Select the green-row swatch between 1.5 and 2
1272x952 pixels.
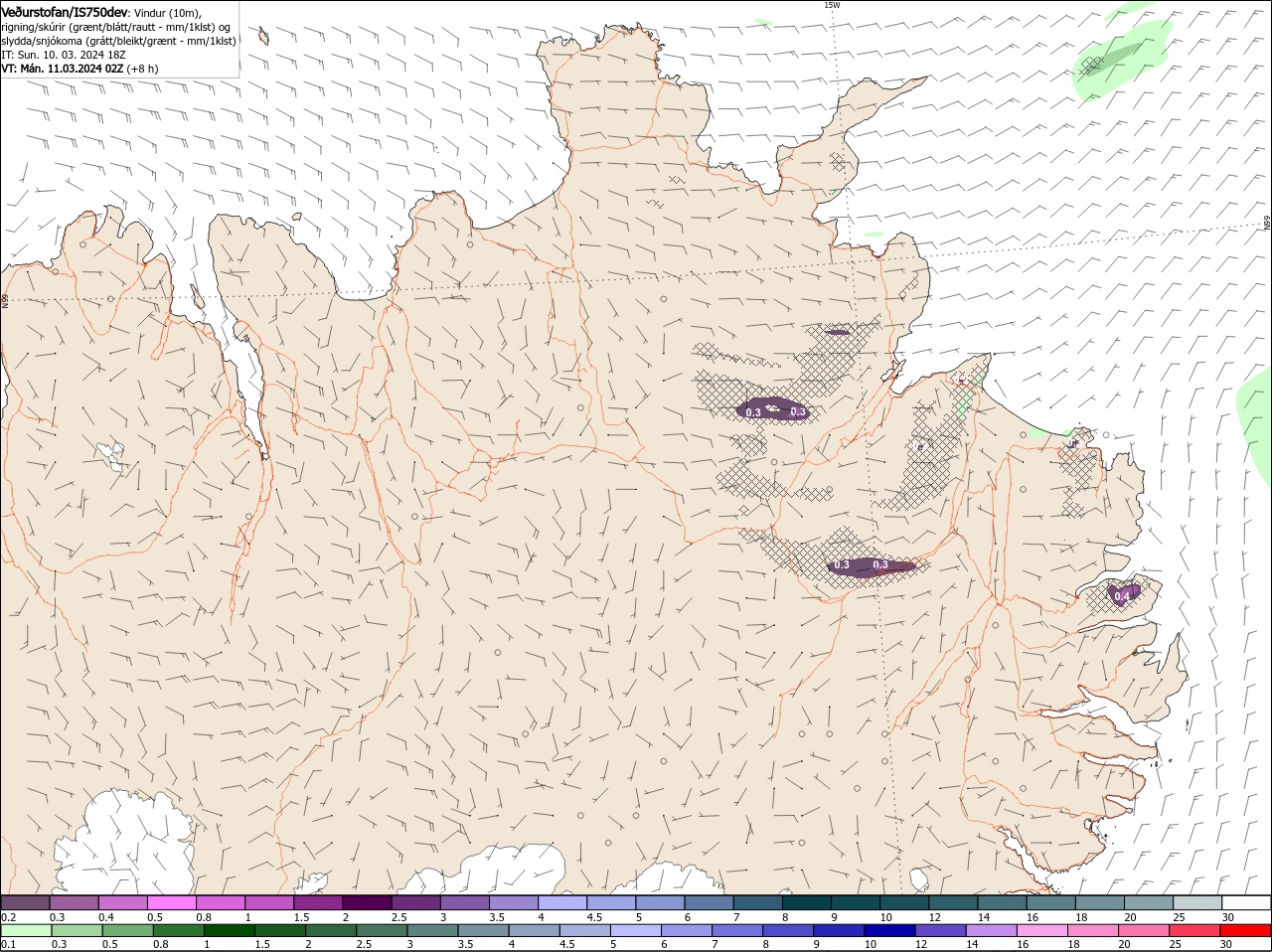(279, 930)
